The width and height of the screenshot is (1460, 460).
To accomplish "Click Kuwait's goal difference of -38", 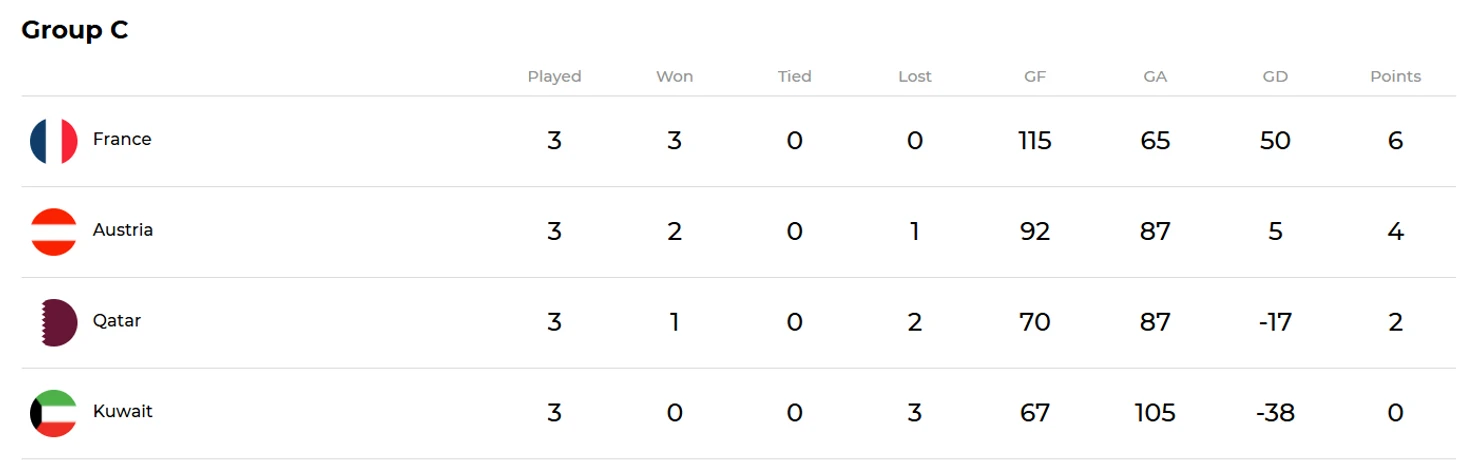I will click(x=1275, y=413).
